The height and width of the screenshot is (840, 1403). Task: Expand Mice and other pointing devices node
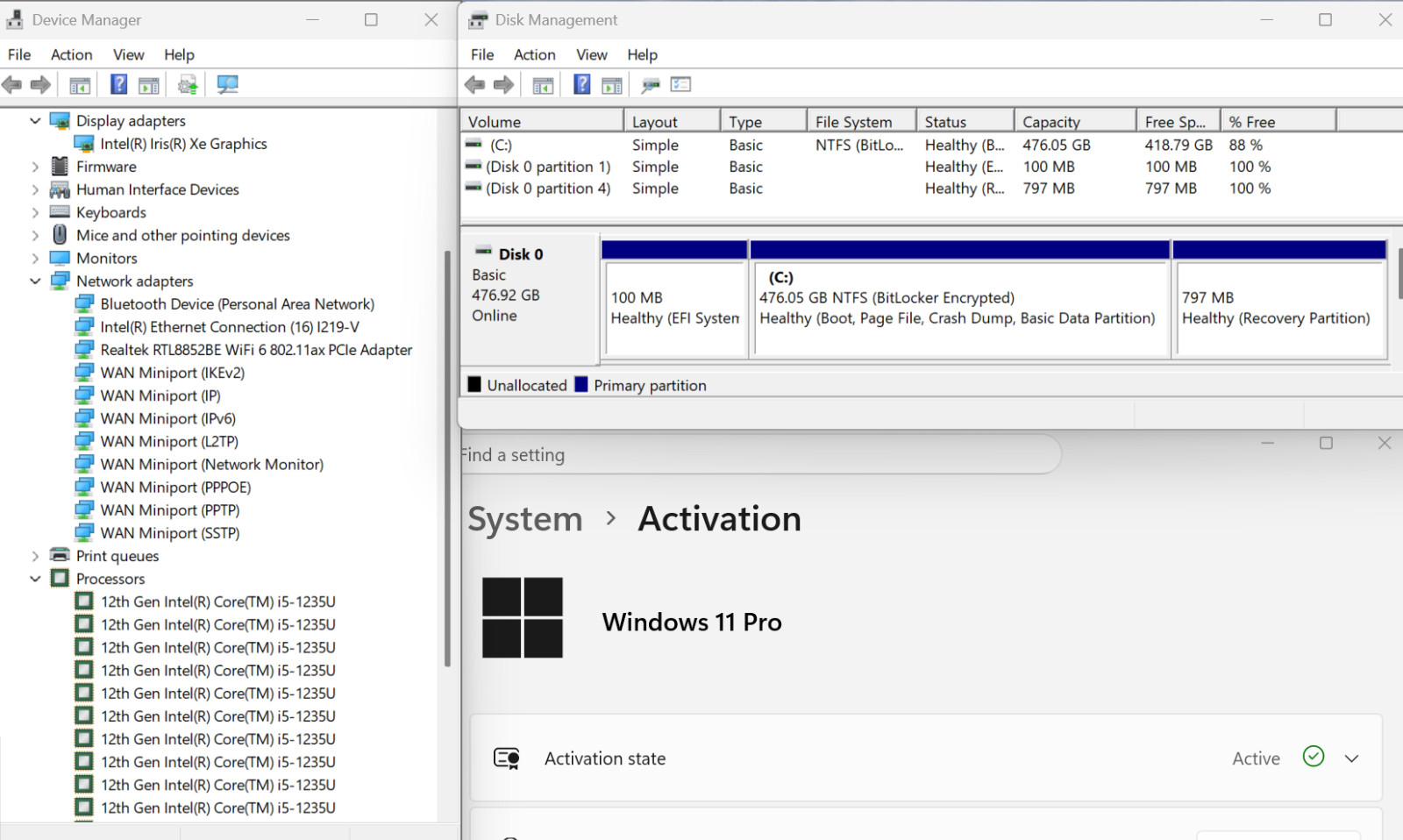(x=35, y=235)
